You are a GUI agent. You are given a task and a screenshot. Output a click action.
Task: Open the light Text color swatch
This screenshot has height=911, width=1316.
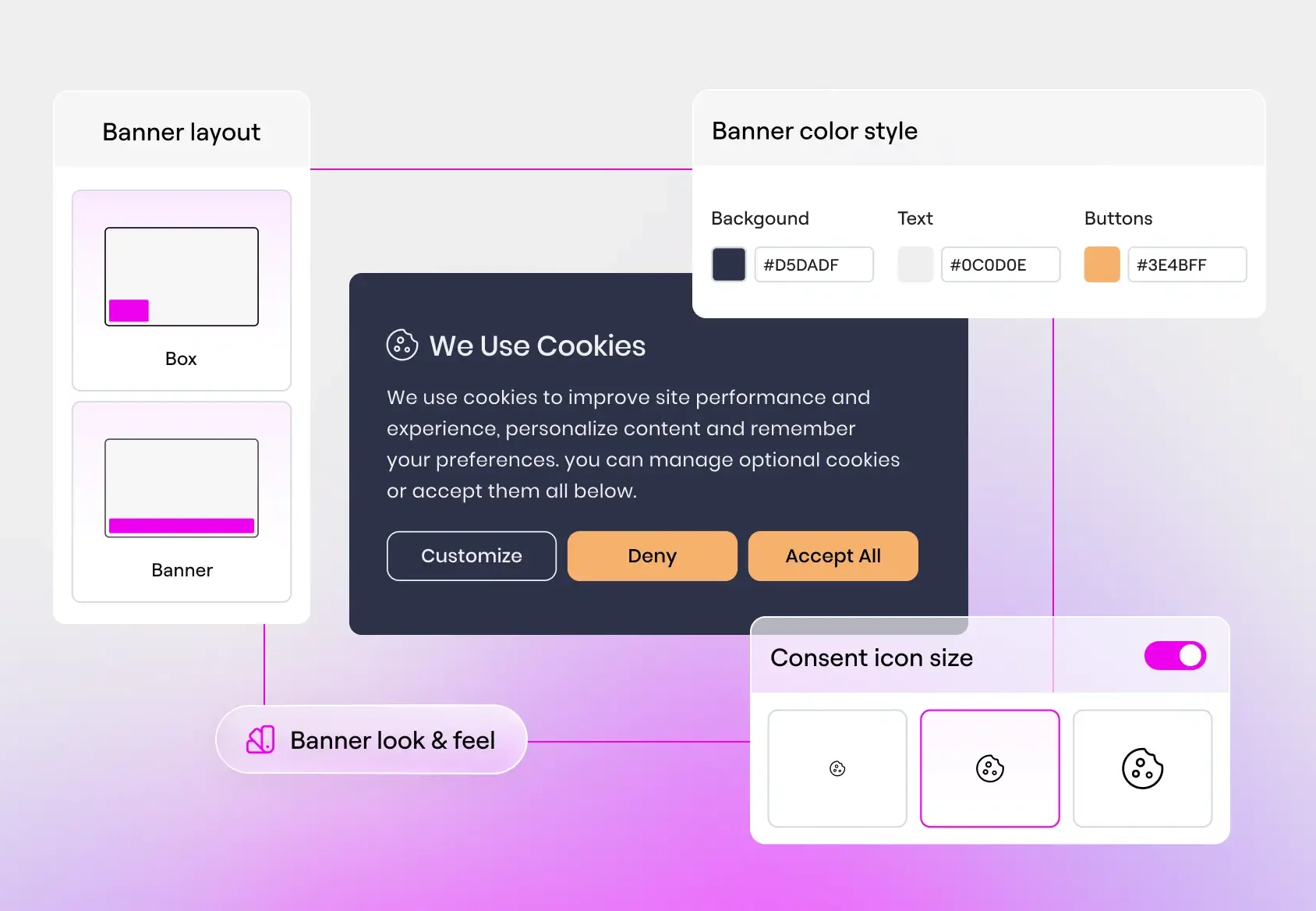[x=915, y=264]
